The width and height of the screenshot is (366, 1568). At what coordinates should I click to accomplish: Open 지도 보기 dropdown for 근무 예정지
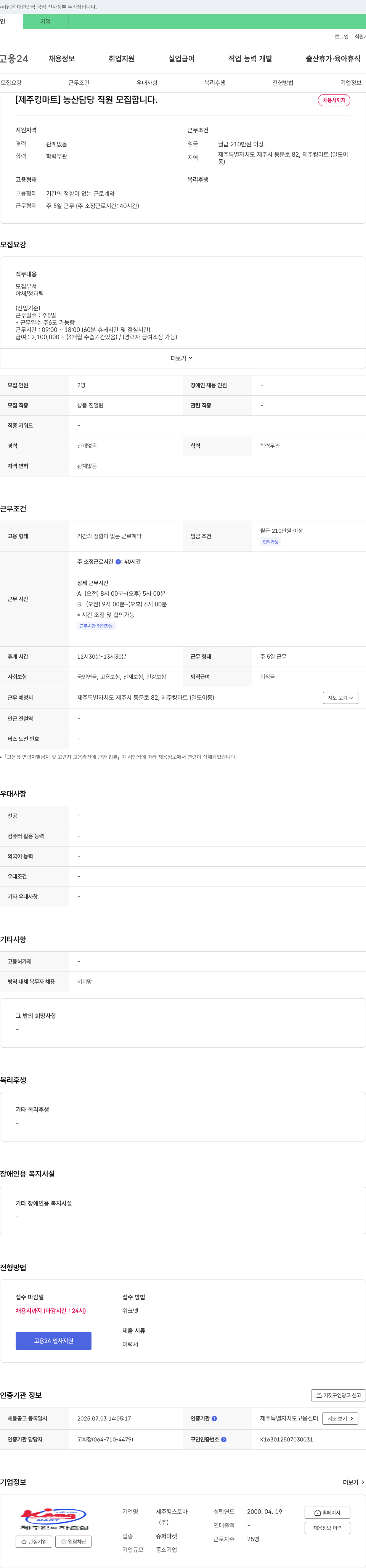tap(340, 697)
